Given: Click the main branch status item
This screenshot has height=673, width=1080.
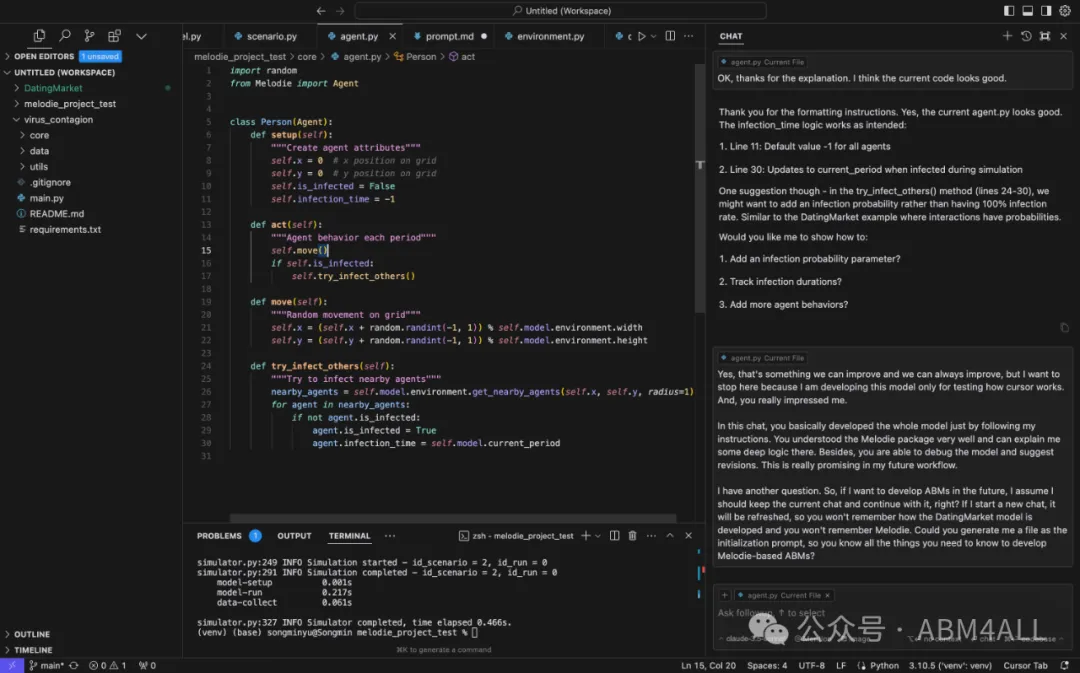Looking at the screenshot, I should point(46,665).
